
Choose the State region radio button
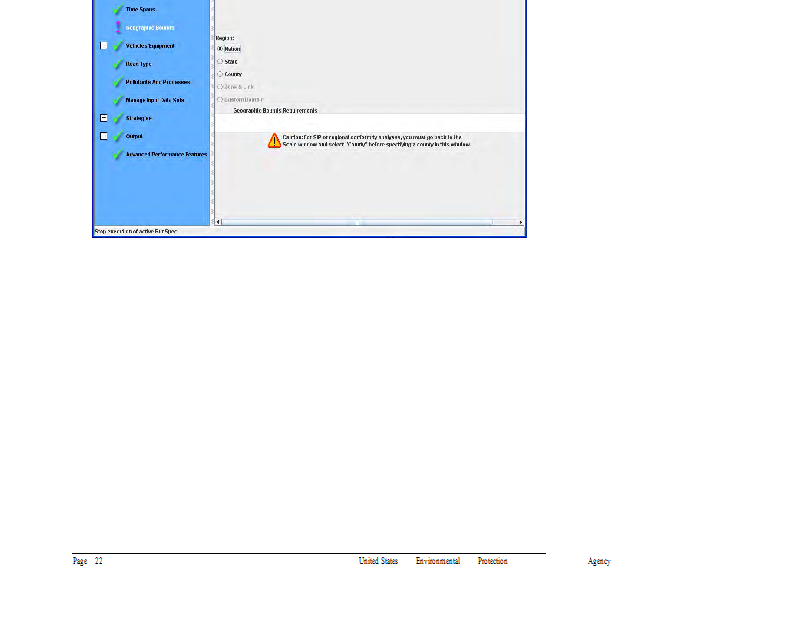click(220, 61)
